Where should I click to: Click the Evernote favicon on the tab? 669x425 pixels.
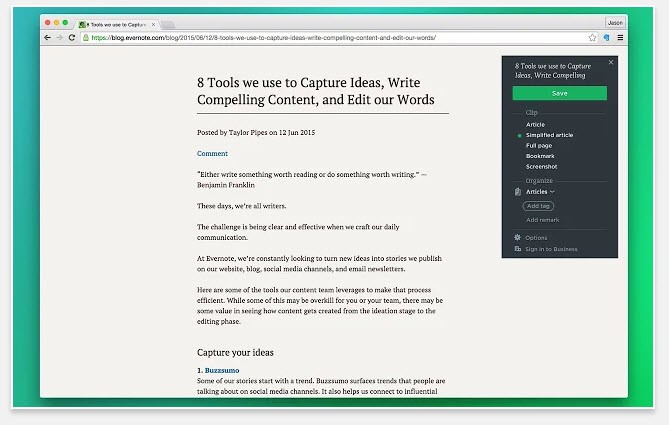coord(82,25)
